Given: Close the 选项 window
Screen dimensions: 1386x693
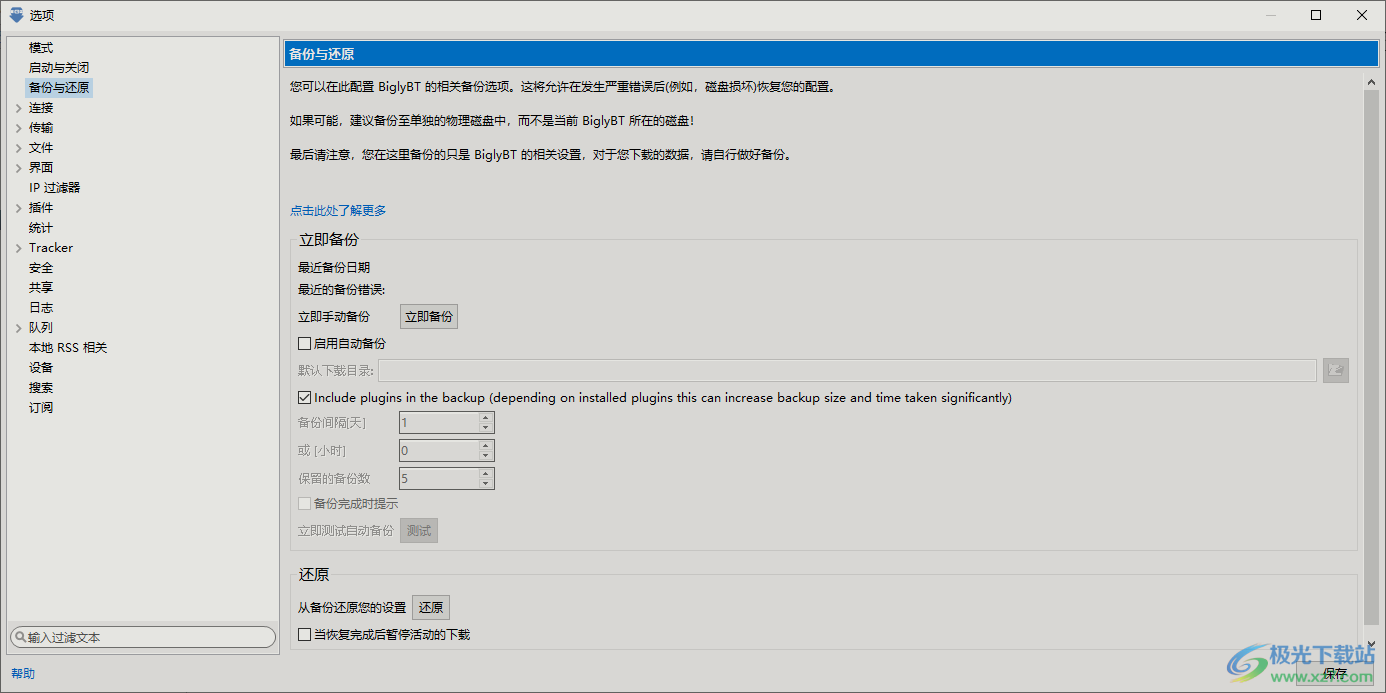Looking at the screenshot, I should coord(1362,15).
